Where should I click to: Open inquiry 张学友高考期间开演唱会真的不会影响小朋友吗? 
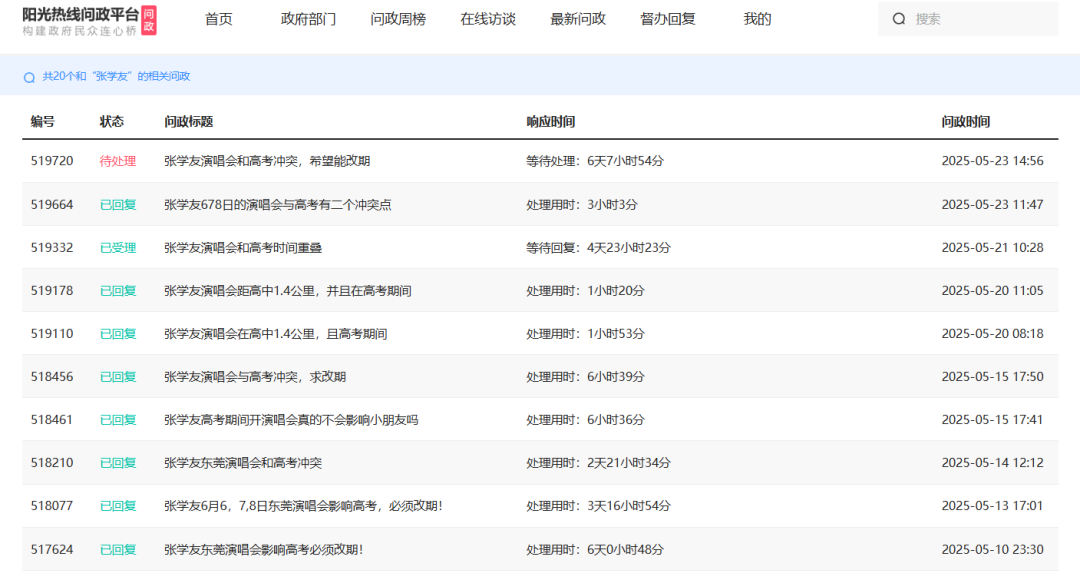(291, 420)
